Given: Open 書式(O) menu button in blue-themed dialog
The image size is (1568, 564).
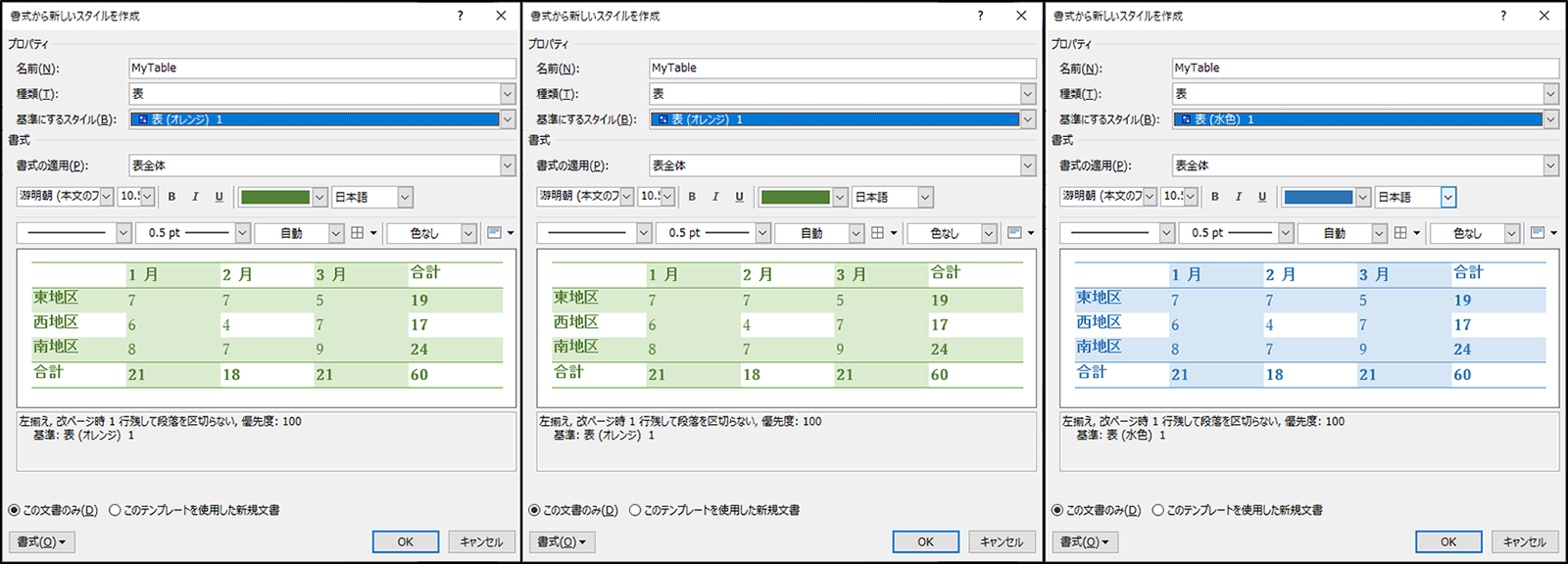Looking at the screenshot, I should click(1084, 541).
